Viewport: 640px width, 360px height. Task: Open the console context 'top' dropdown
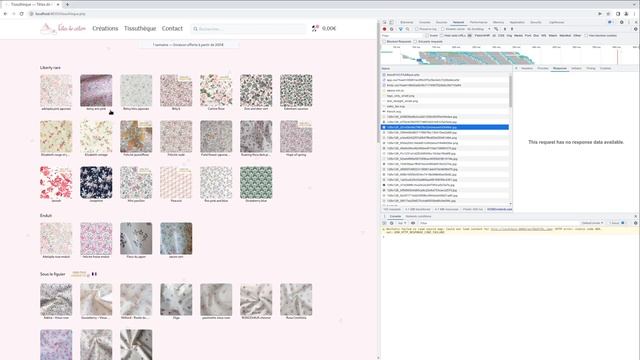[x=402, y=223]
